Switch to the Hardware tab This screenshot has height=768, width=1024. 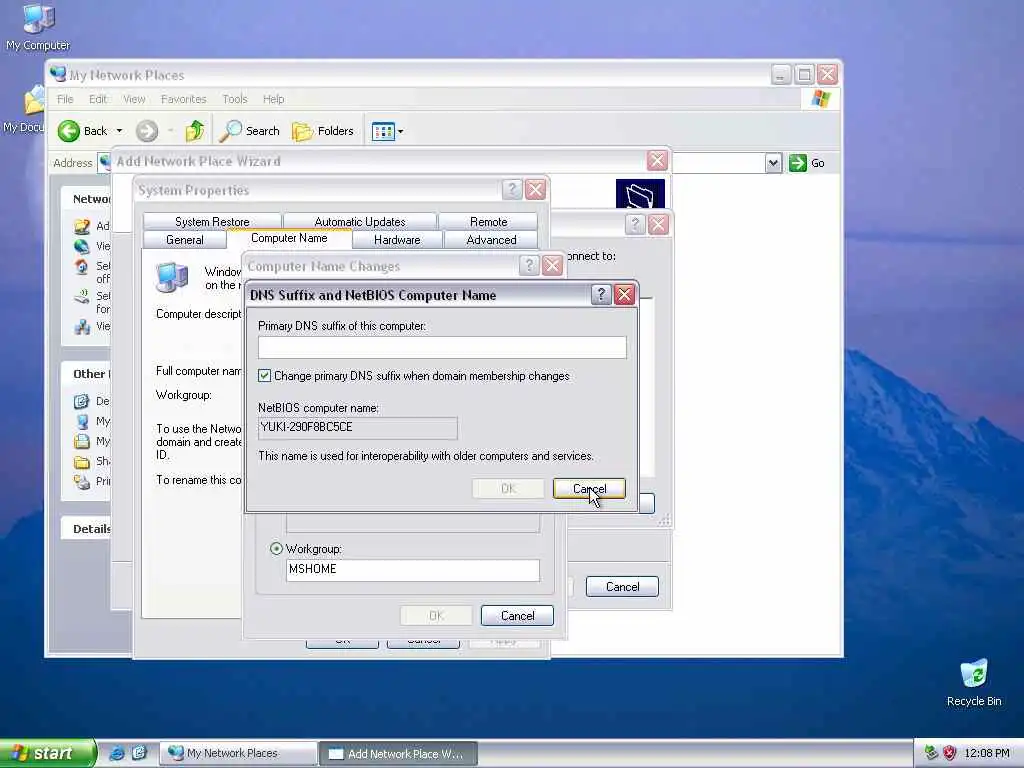pyautogui.click(x=397, y=240)
